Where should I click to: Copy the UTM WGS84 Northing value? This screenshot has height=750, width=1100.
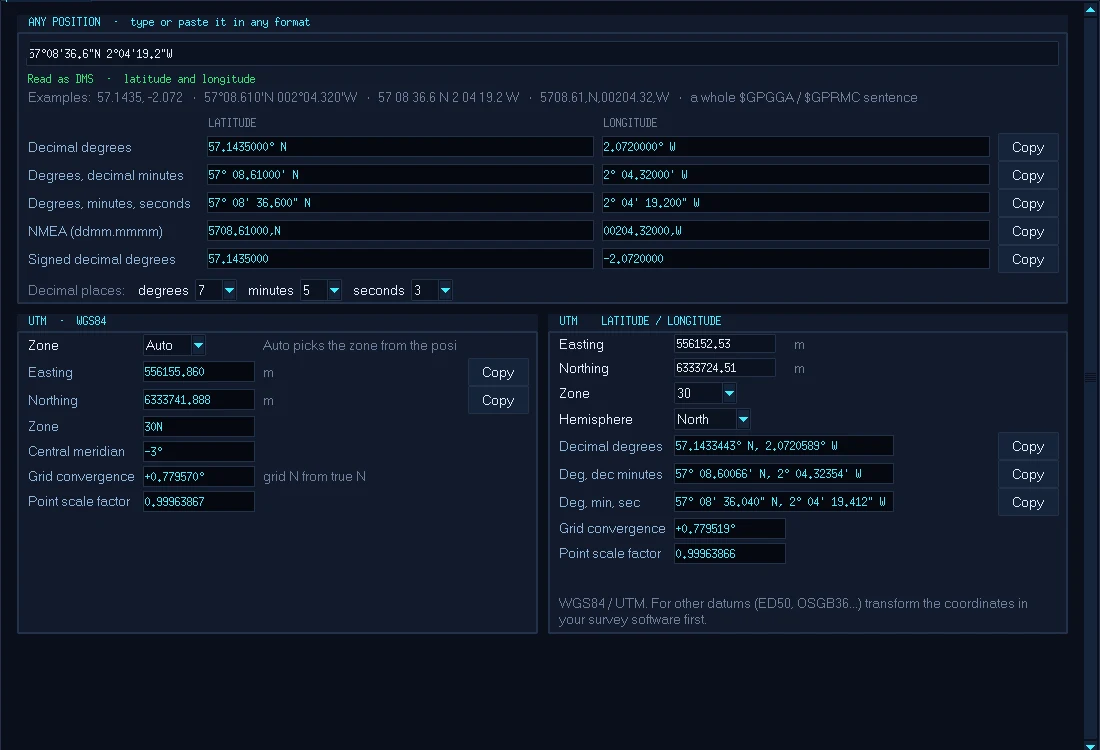point(498,401)
